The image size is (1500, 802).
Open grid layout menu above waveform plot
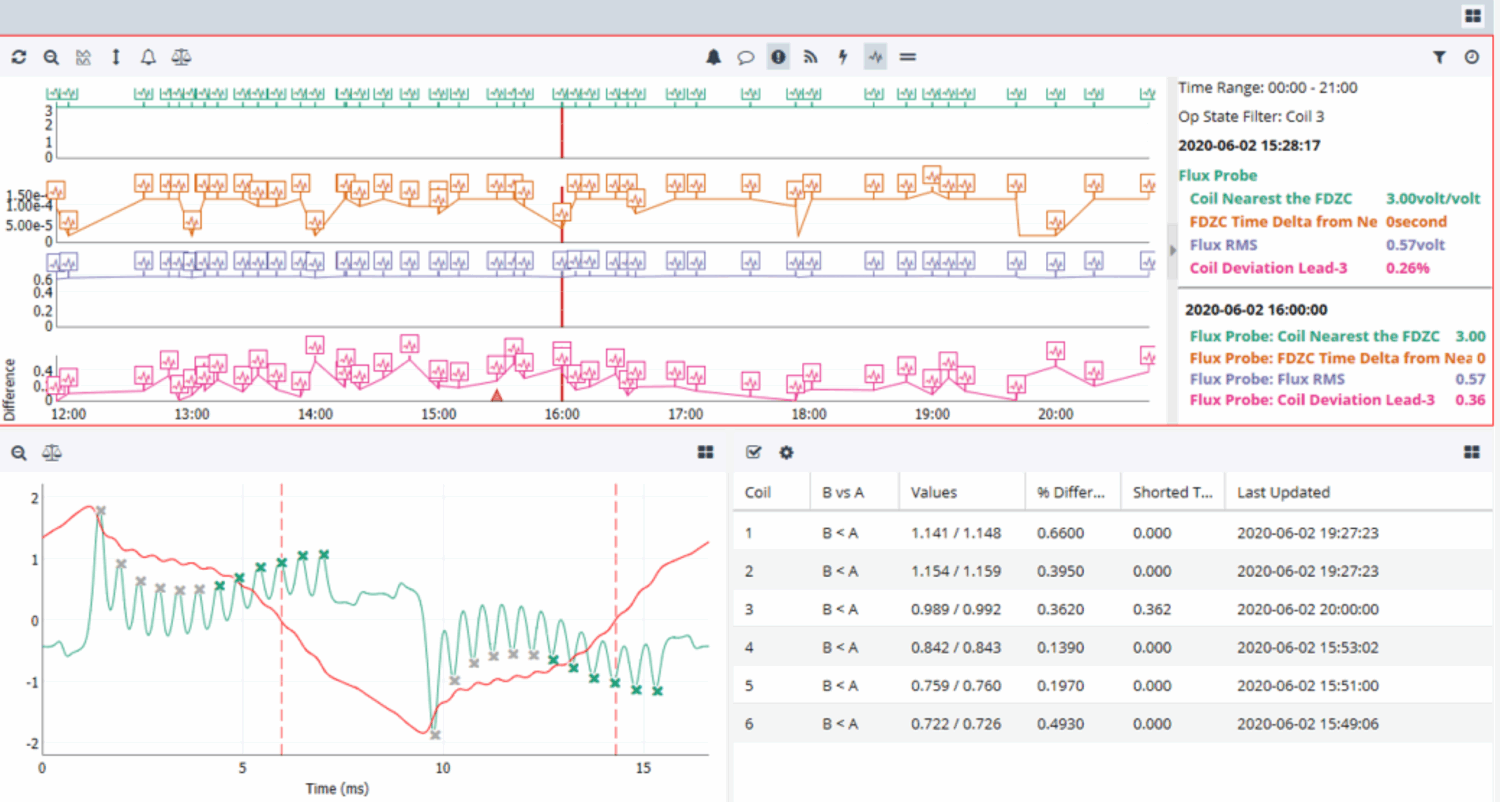pos(706,453)
